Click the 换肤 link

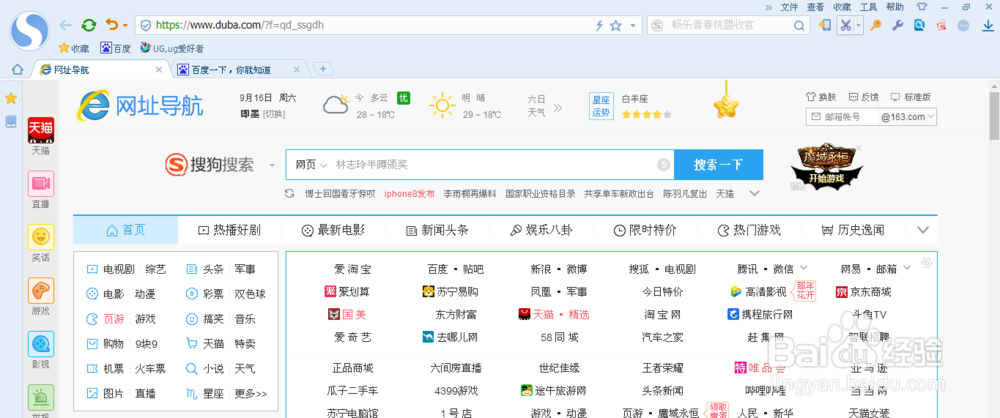(x=821, y=97)
